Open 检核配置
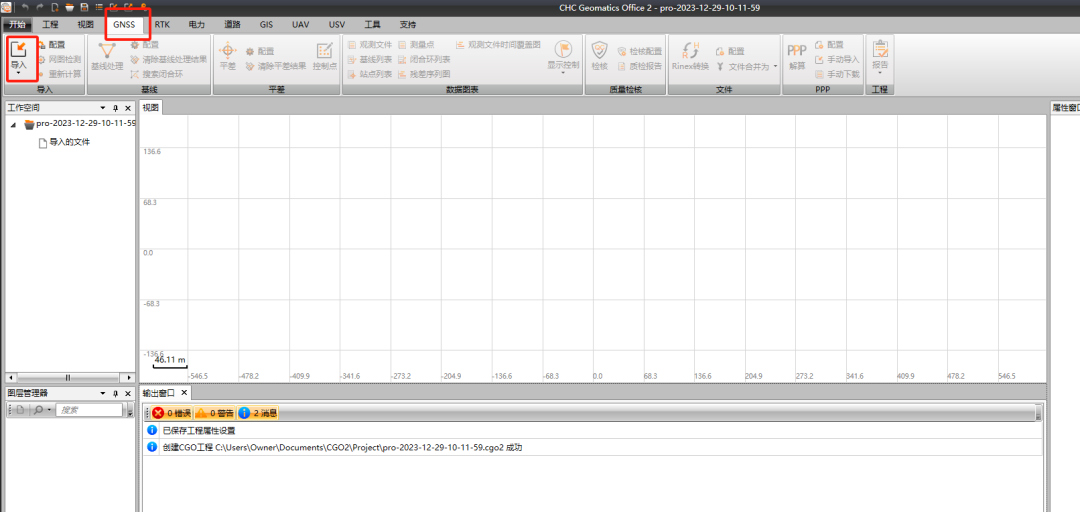Screen dimensions: 1080x512 pos(640,51)
